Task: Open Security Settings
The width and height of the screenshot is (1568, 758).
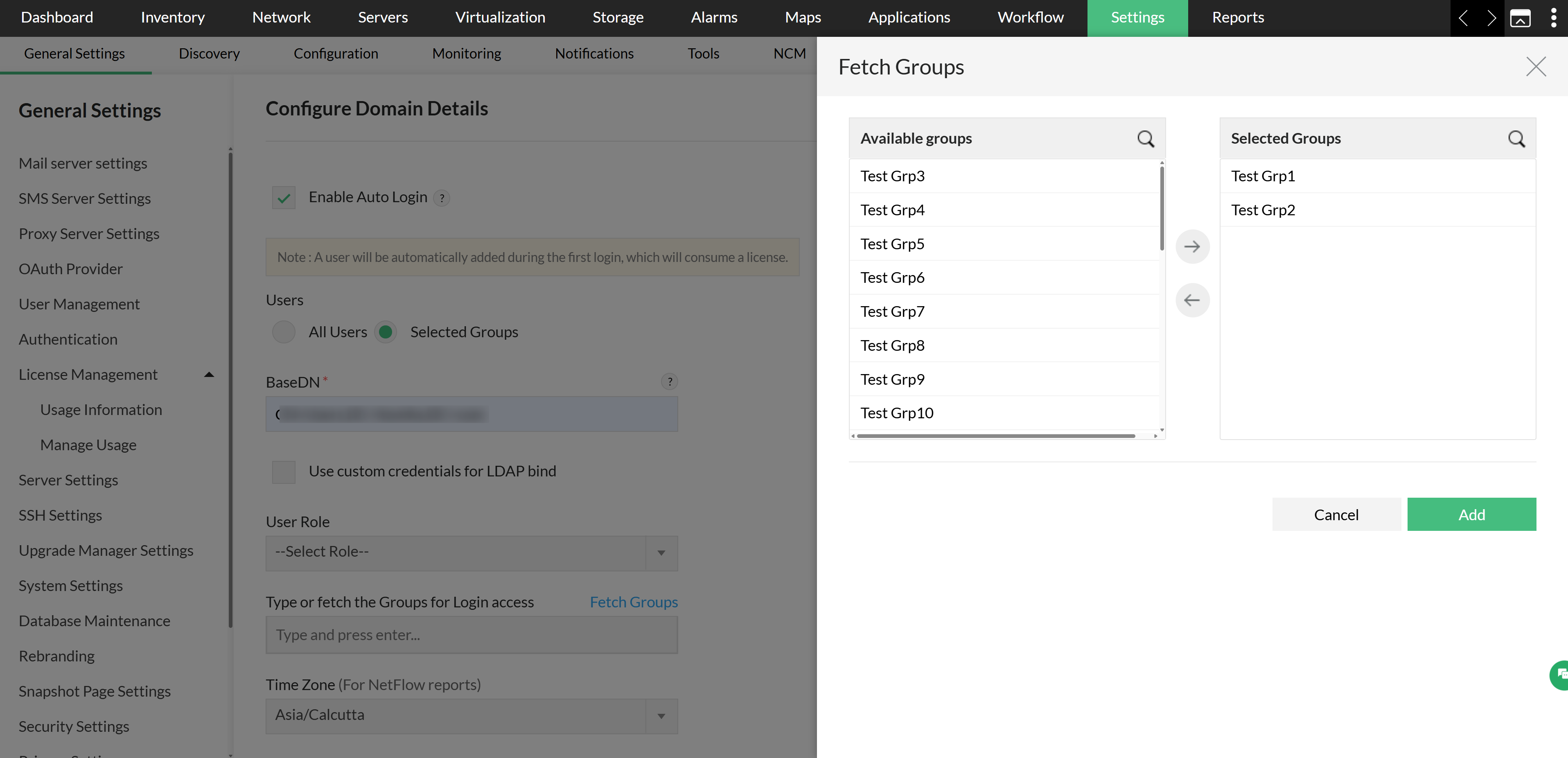Action: 74,726
